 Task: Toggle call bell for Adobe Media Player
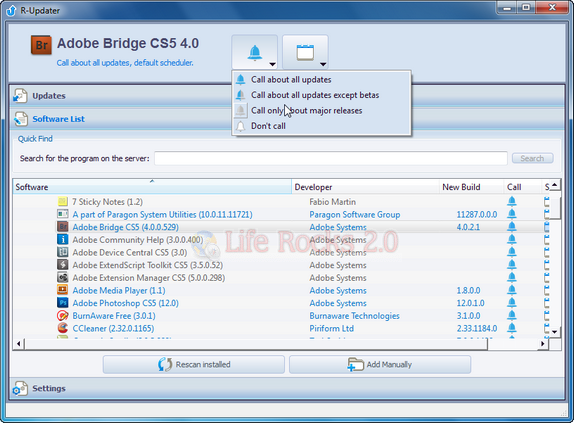[x=512, y=290]
